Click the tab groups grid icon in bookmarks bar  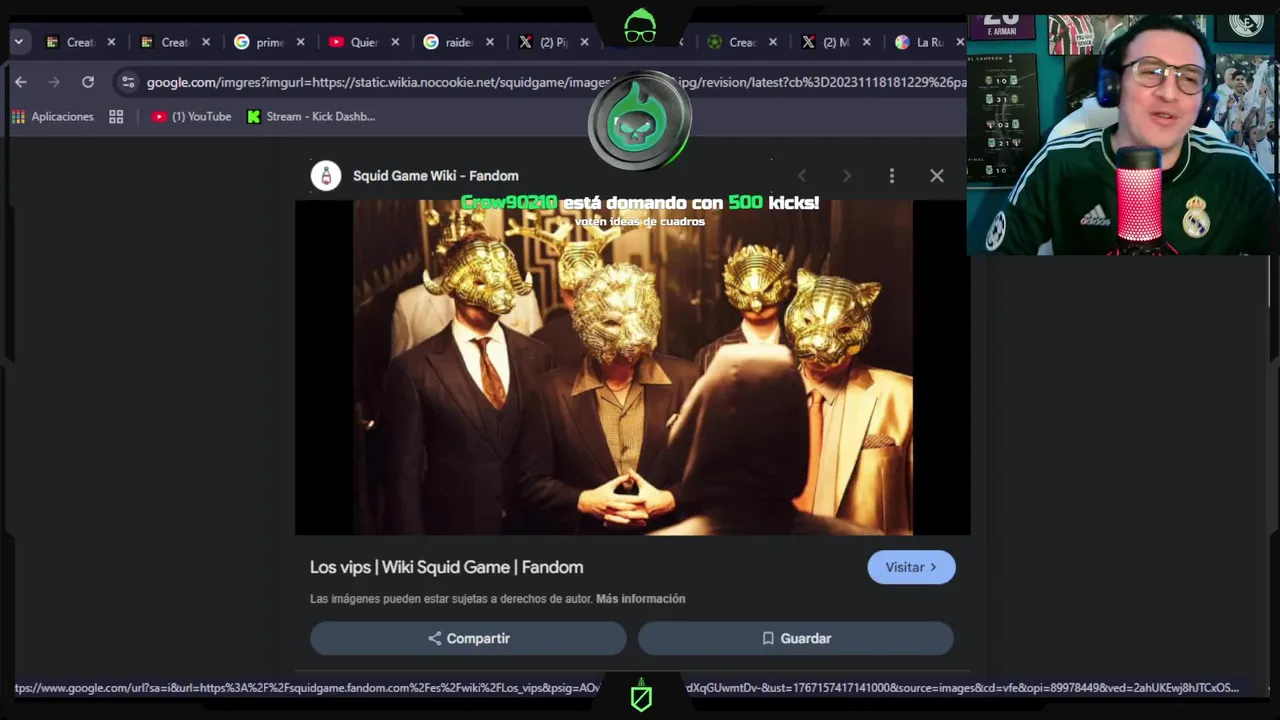coord(116,116)
